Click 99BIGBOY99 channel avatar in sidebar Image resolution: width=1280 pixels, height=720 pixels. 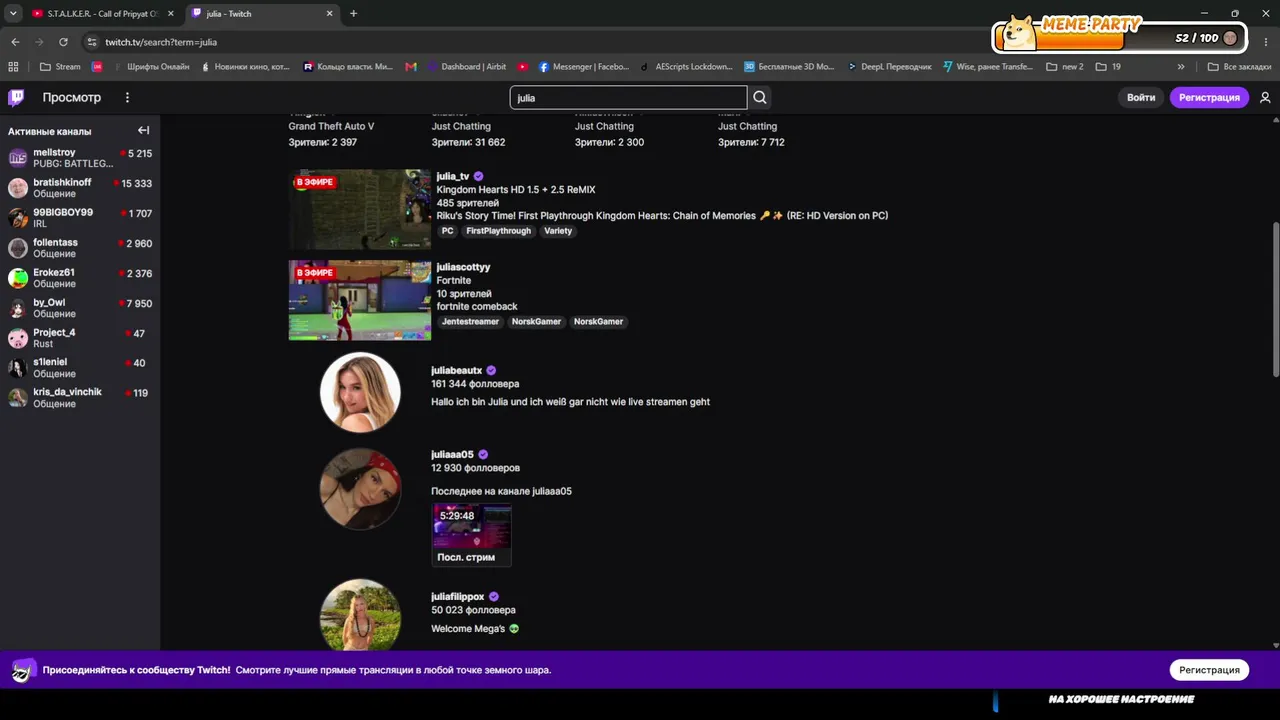click(x=18, y=218)
